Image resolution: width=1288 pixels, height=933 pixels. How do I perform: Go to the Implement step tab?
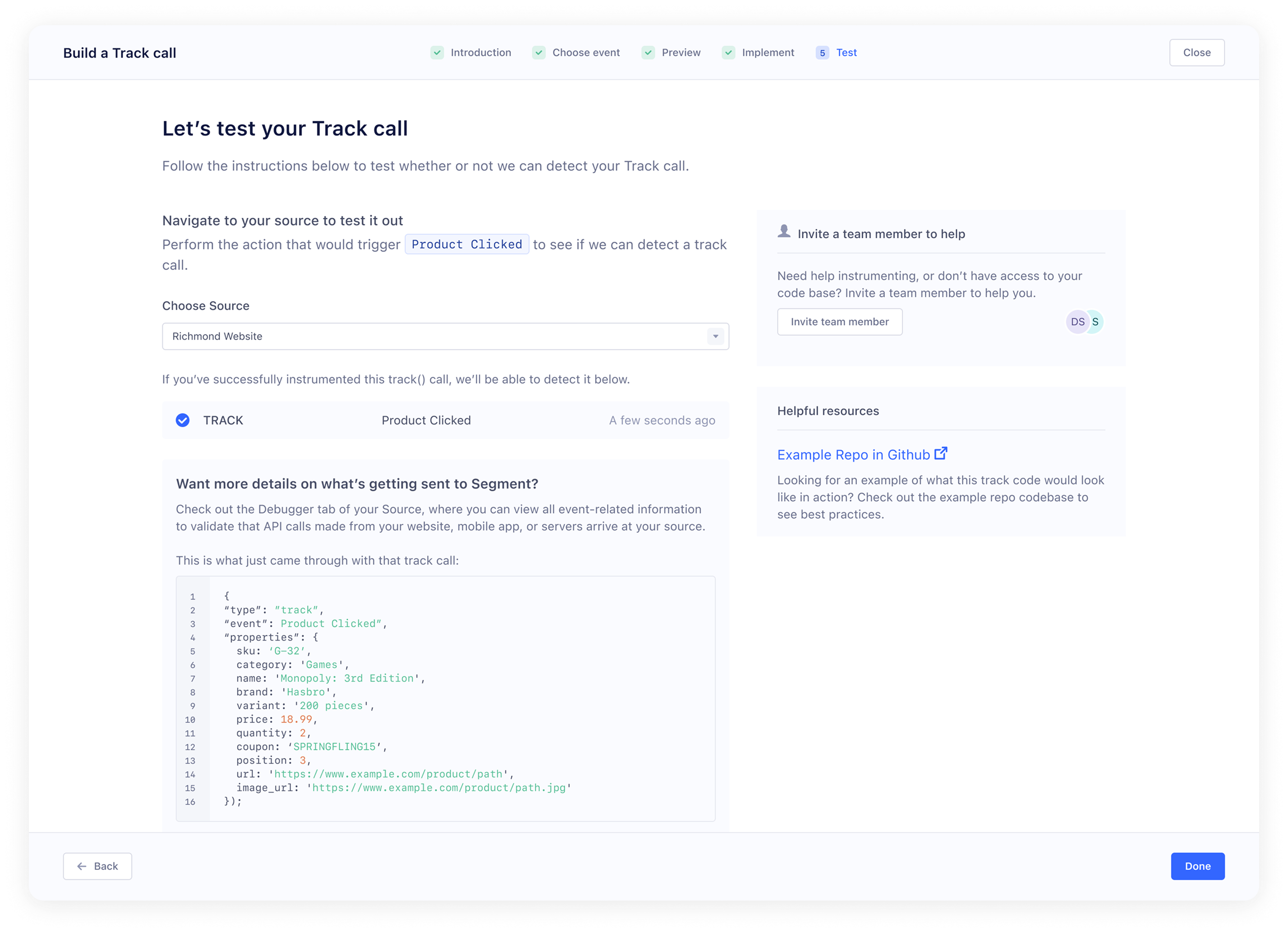[767, 53]
